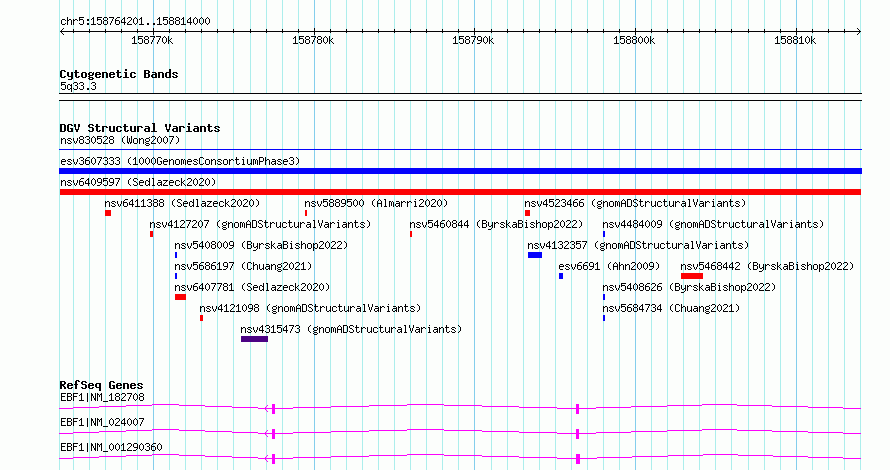This screenshot has height=470, width=890.
Task: Click the 158810k ruler label
Action: click(x=796, y=40)
